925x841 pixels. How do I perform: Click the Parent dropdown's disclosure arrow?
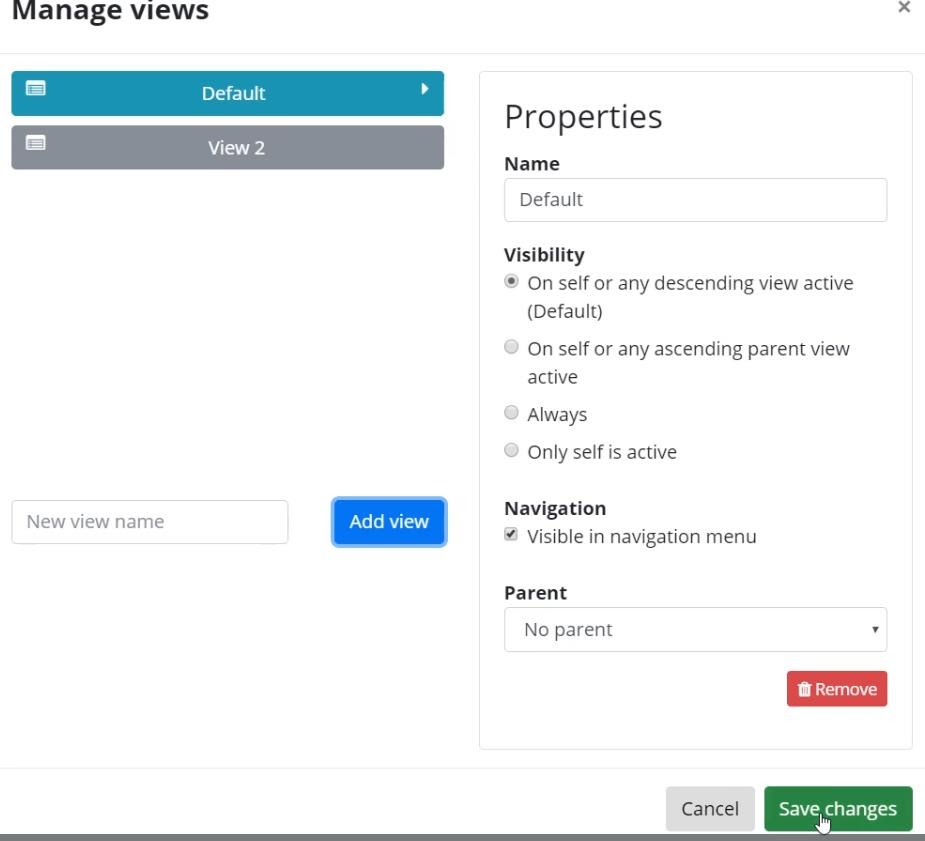(x=875, y=629)
